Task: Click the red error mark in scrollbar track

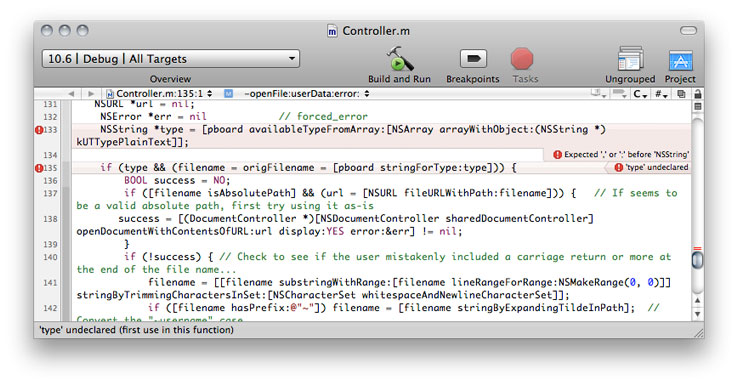Action: (698, 248)
